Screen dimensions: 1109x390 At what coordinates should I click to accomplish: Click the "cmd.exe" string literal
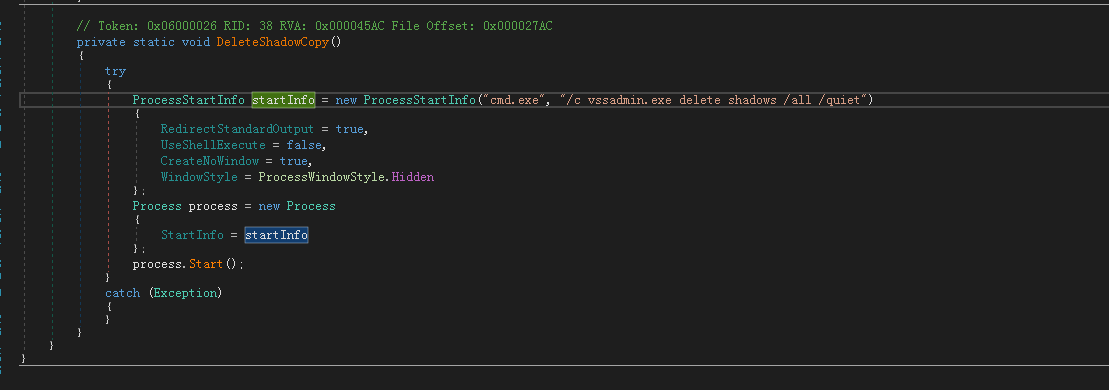514,100
